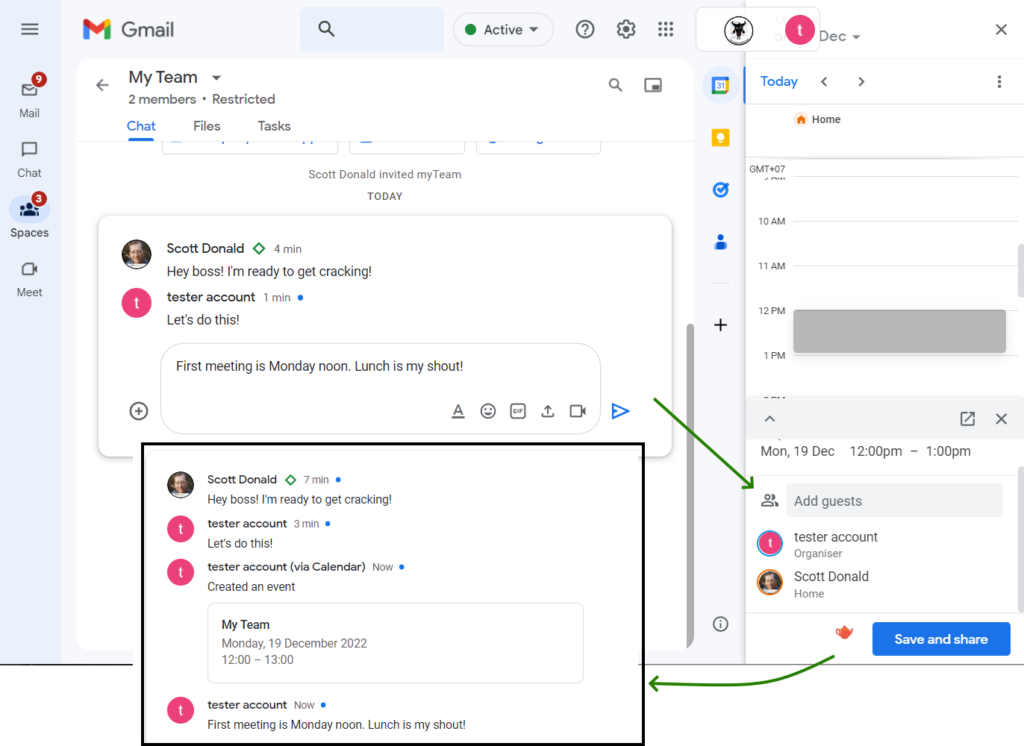The width and height of the screenshot is (1024, 746).
Task: Toggle text formatting options in the compose bar
Action: 458,410
